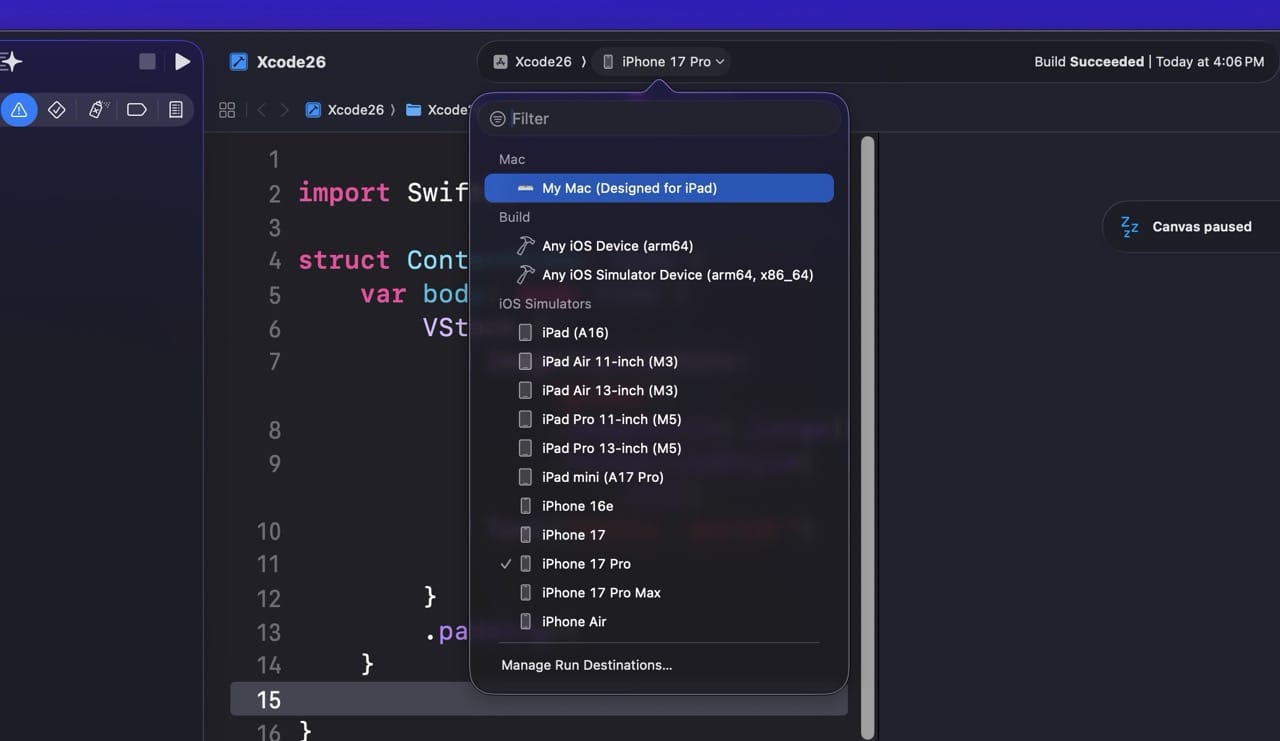The width and height of the screenshot is (1280, 741).
Task: Click the 'import' keyword on line 2
Action: point(344,193)
